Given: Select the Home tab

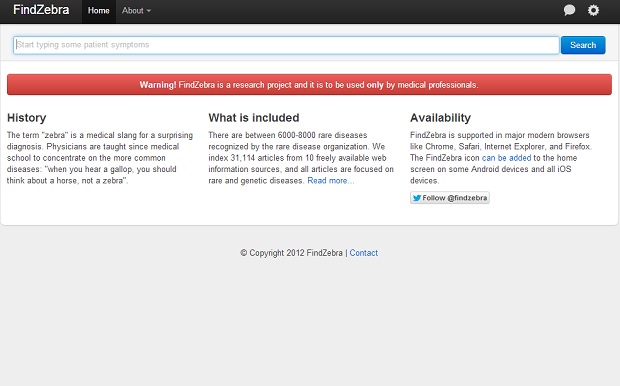Looking at the screenshot, I should point(98,11).
